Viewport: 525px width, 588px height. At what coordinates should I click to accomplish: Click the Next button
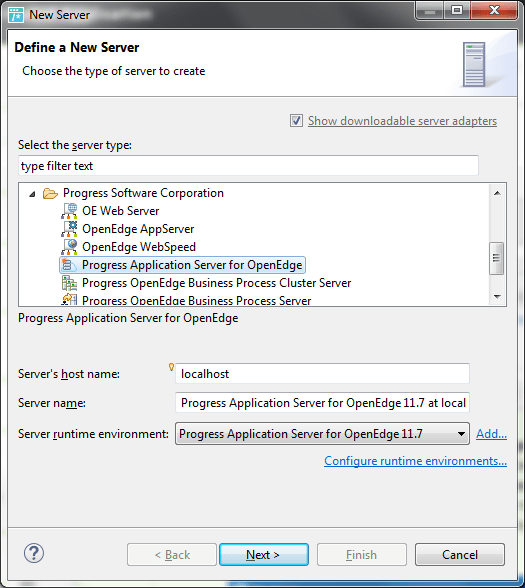tap(264, 554)
